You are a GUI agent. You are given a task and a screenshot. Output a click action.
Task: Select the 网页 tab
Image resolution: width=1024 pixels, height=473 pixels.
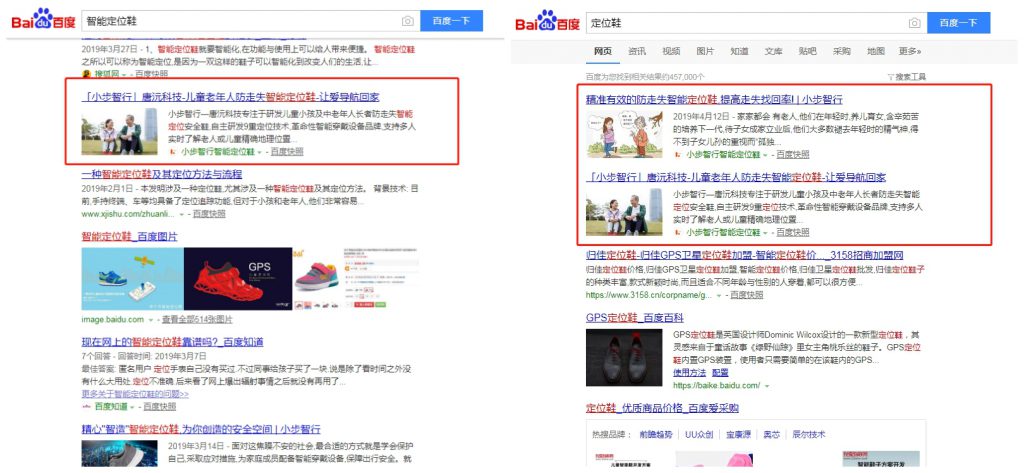[603, 52]
